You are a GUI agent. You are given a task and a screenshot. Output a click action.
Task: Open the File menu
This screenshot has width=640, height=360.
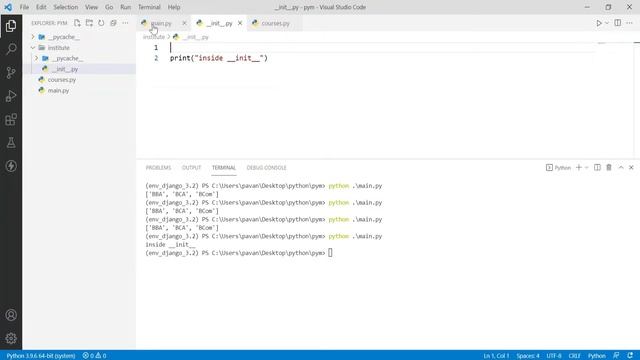(x=24, y=7)
